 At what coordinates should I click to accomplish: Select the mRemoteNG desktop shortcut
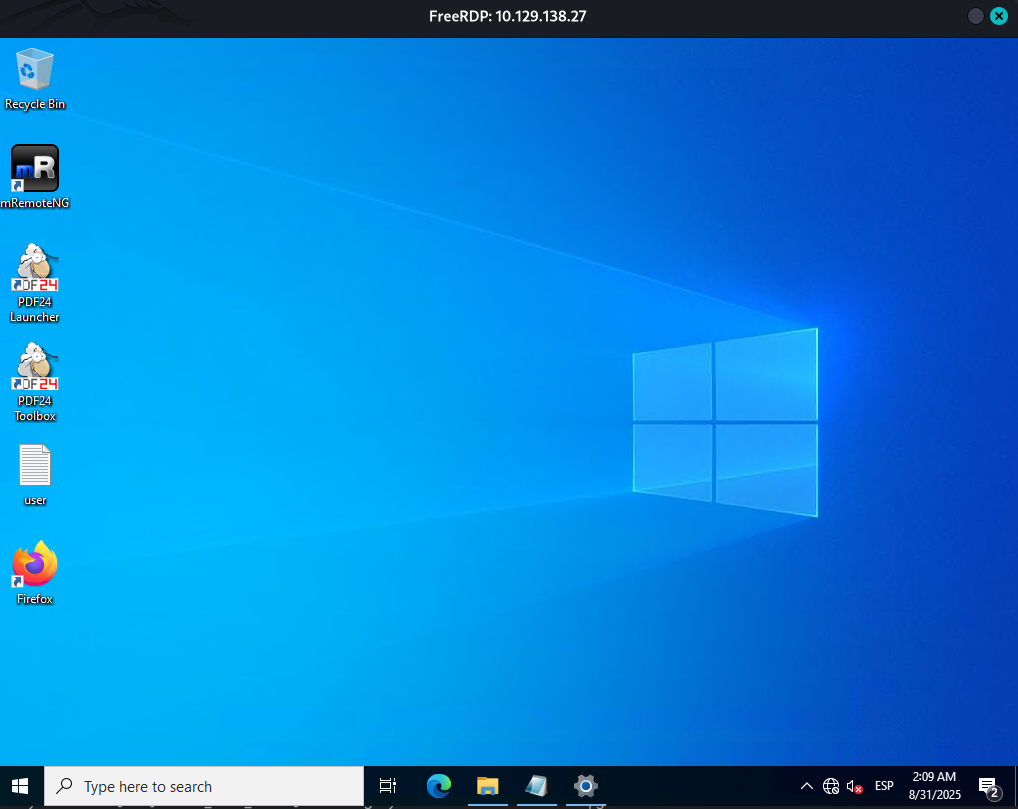(x=34, y=177)
